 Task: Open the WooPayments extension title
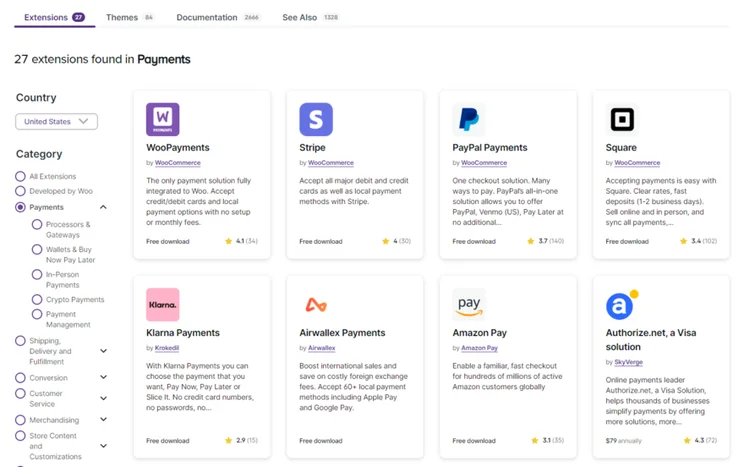[x=178, y=148]
